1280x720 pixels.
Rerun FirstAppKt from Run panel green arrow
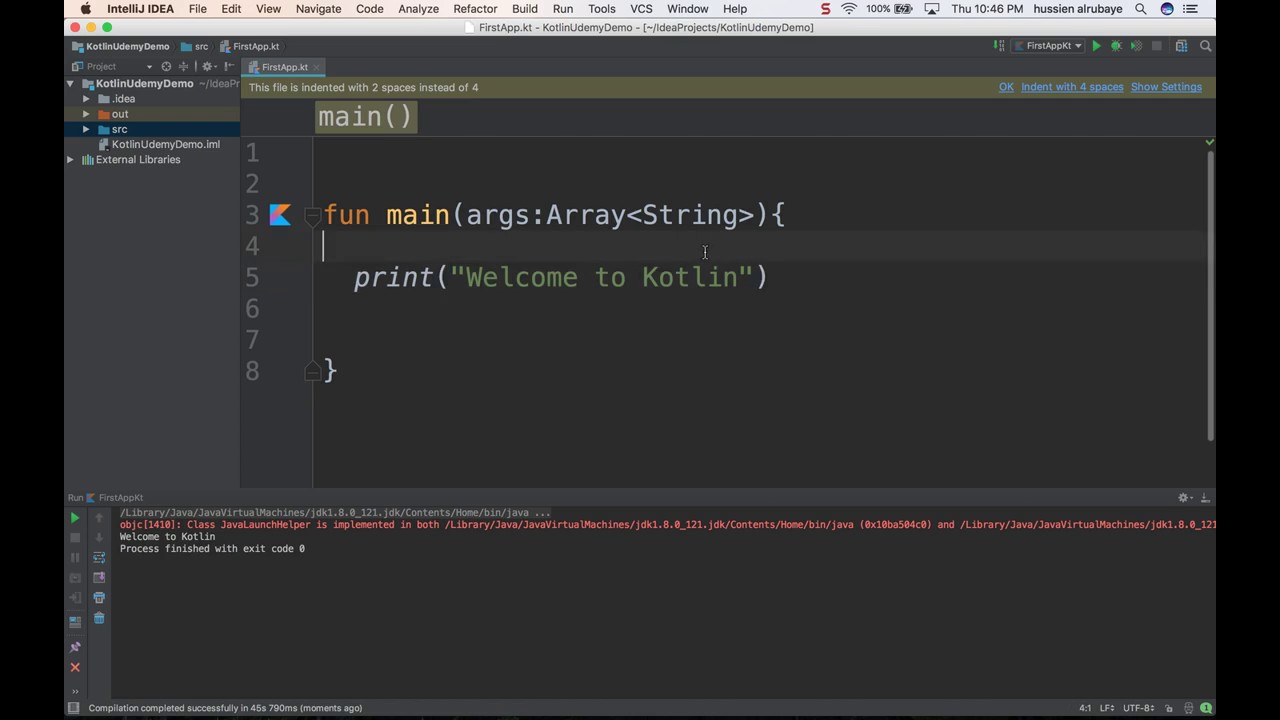[75, 518]
